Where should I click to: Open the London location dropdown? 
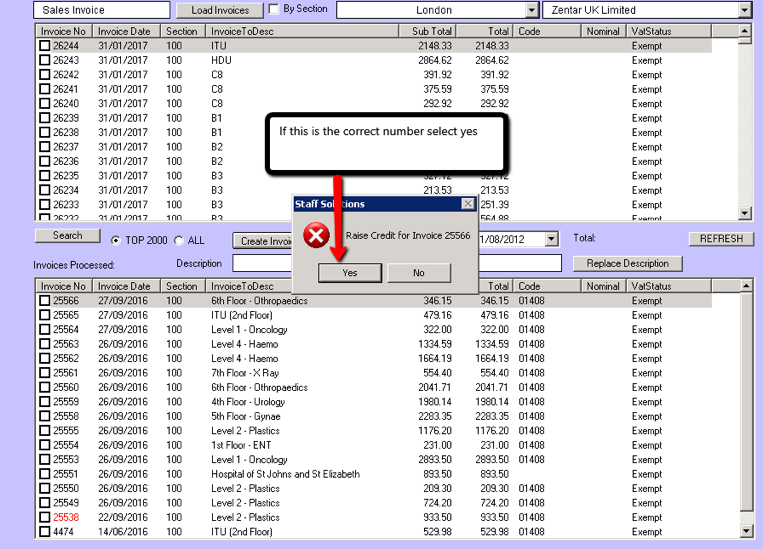pos(531,10)
